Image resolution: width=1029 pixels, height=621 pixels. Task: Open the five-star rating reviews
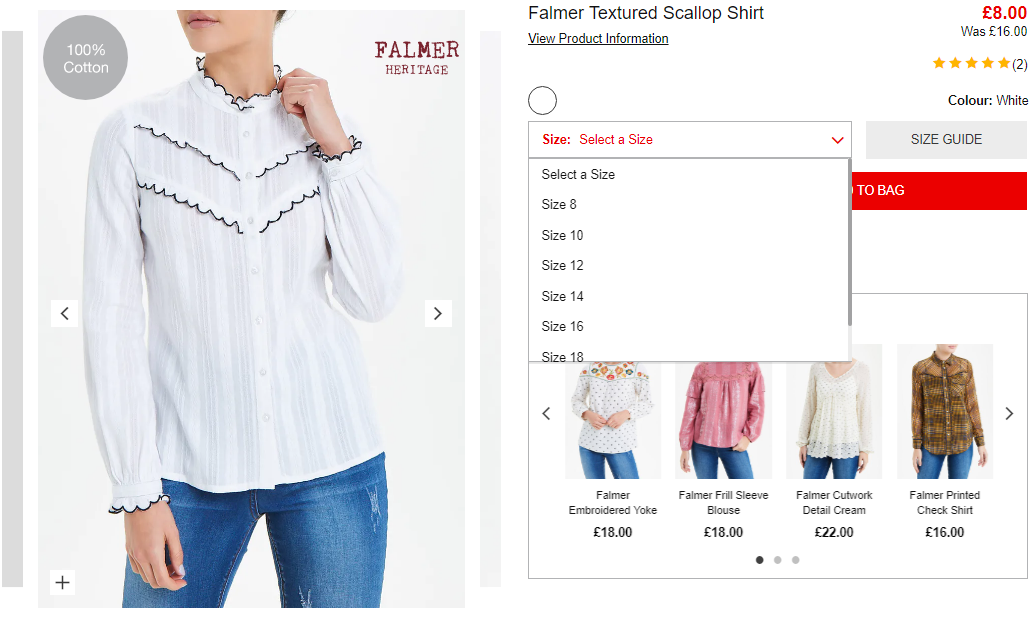tap(979, 64)
